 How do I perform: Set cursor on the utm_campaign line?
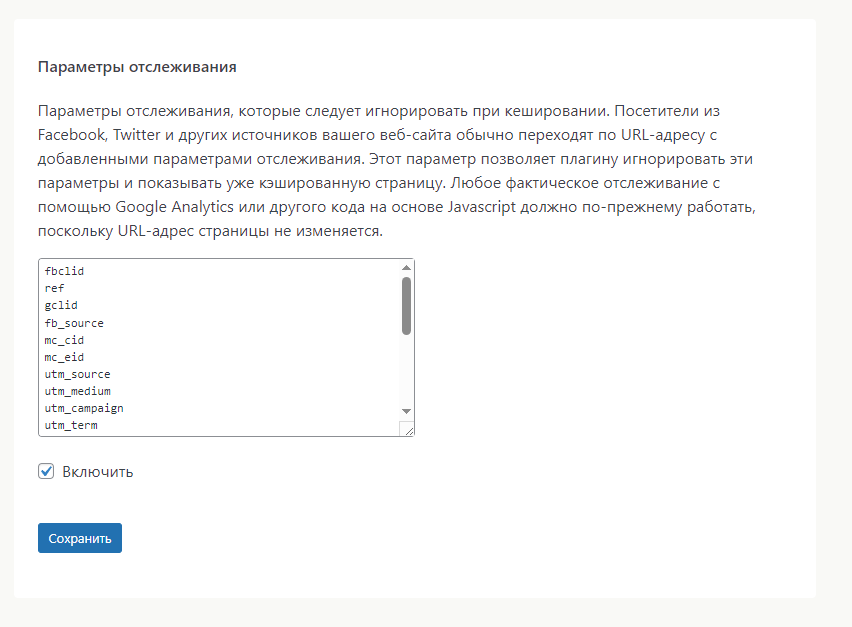click(x=84, y=408)
